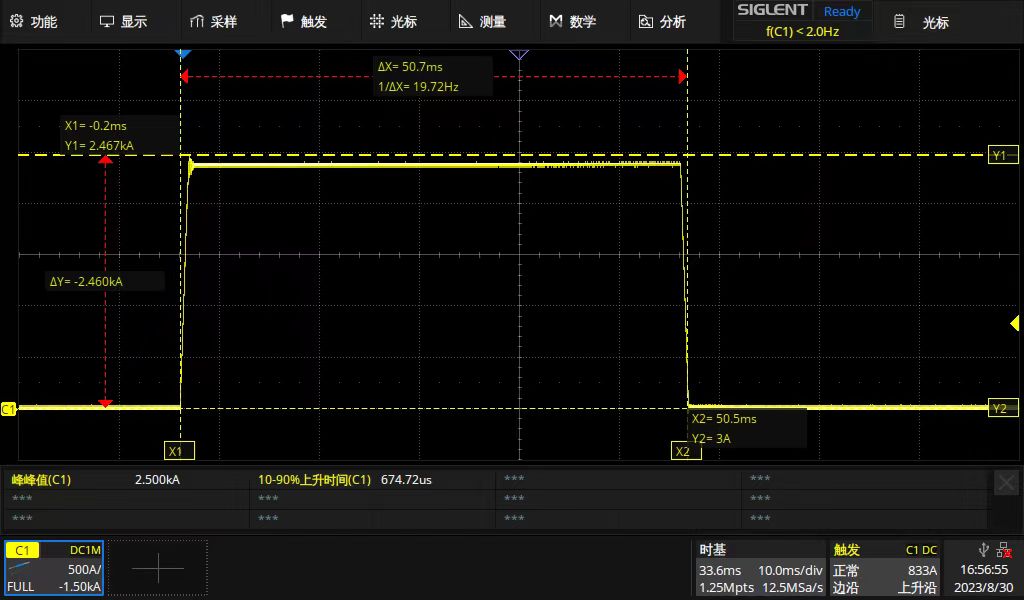
Task: Select the X1 cursor label
Action: coord(175,451)
